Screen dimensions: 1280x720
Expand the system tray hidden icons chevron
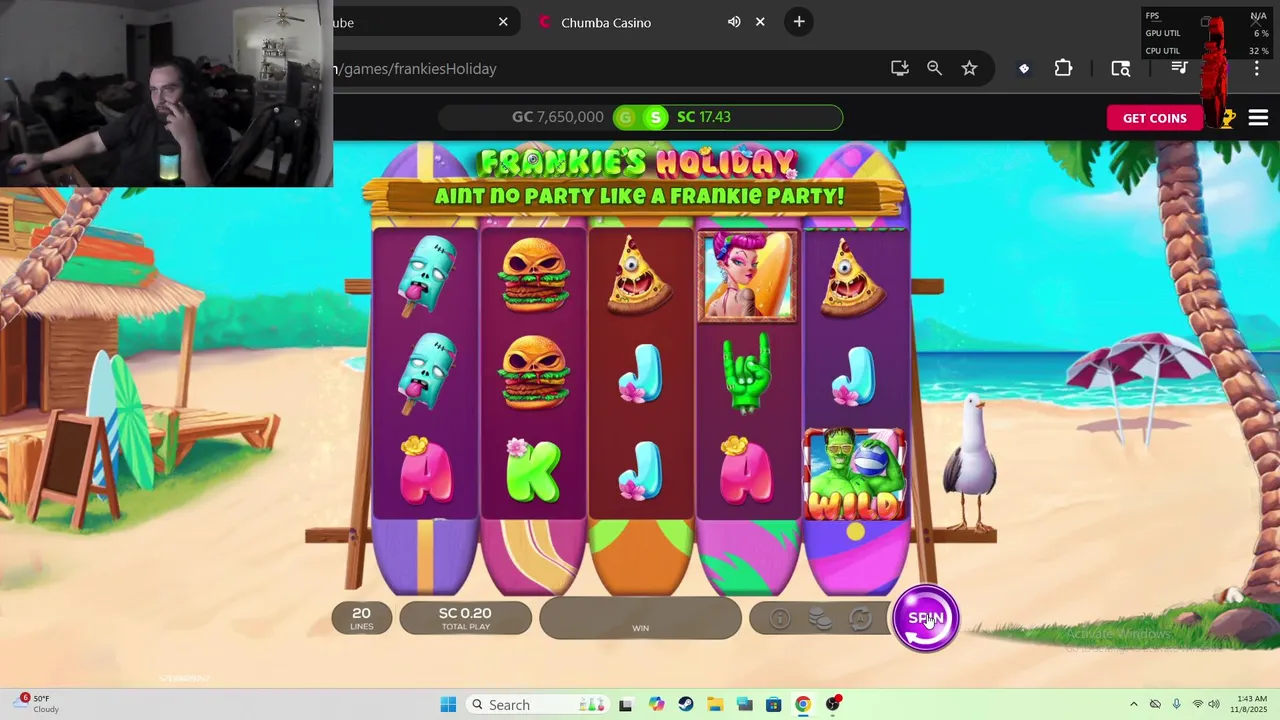(x=1133, y=704)
